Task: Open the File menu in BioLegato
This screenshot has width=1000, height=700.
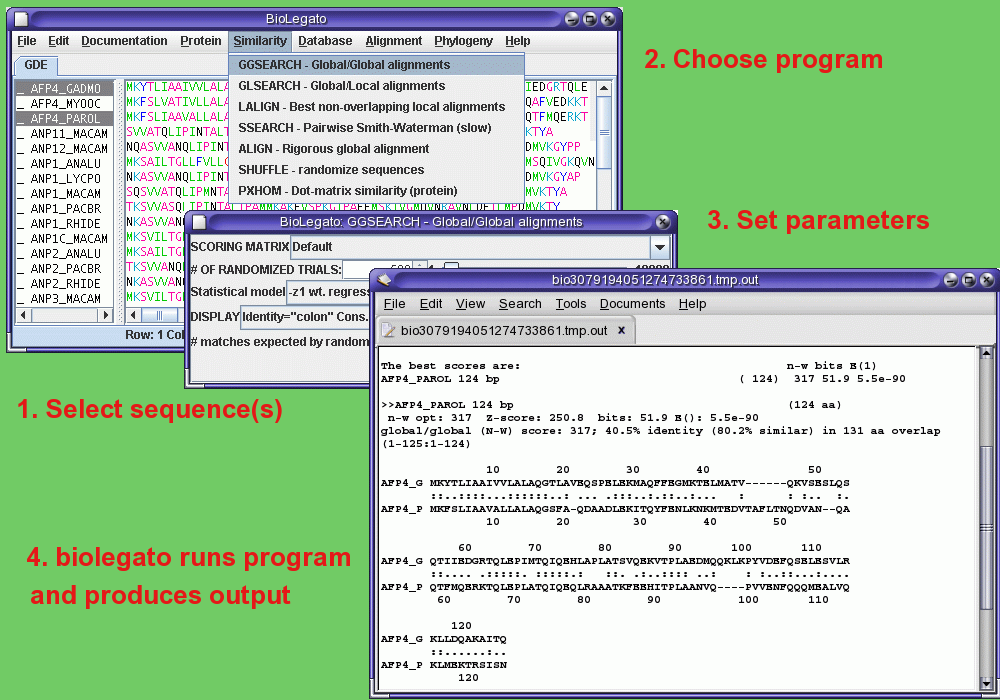Action: point(27,41)
